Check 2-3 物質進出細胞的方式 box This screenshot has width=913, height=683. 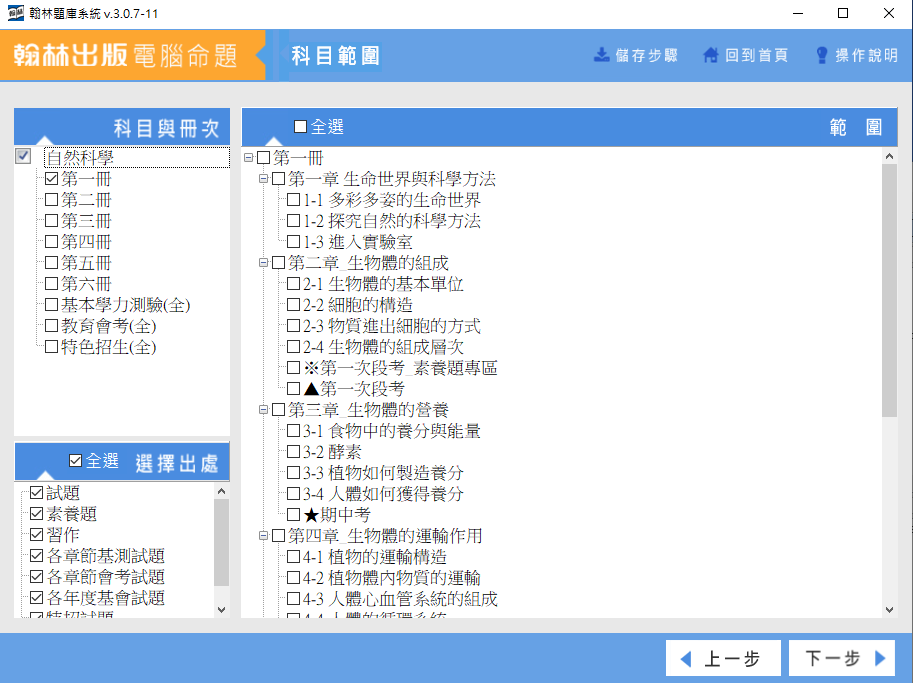coord(293,325)
